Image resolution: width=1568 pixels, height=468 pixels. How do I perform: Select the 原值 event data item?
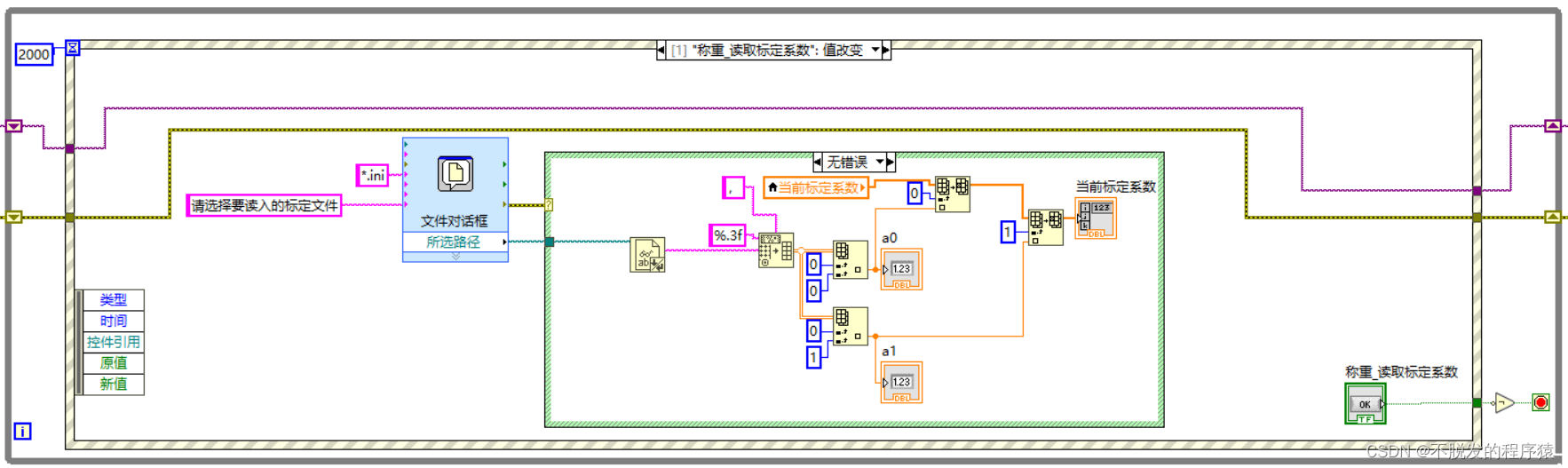point(113,362)
